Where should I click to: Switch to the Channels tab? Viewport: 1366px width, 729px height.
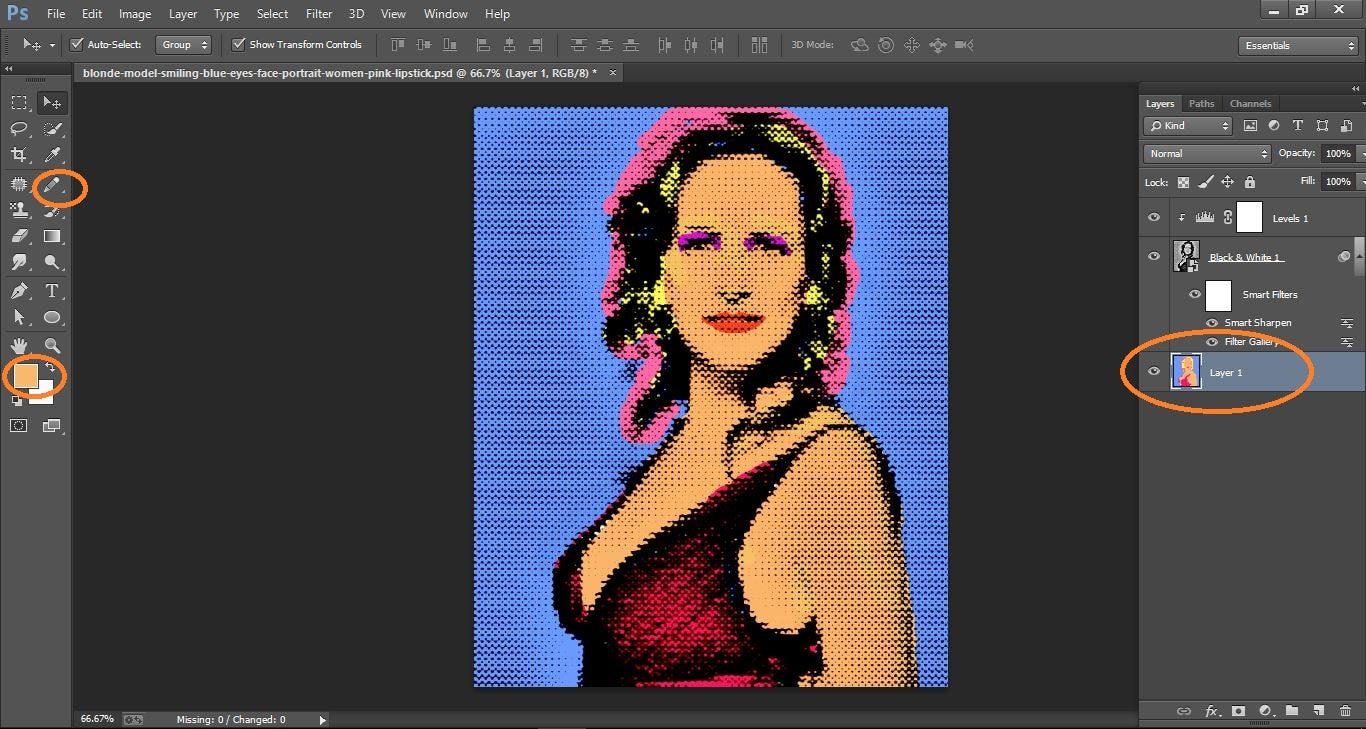pos(1250,103)
